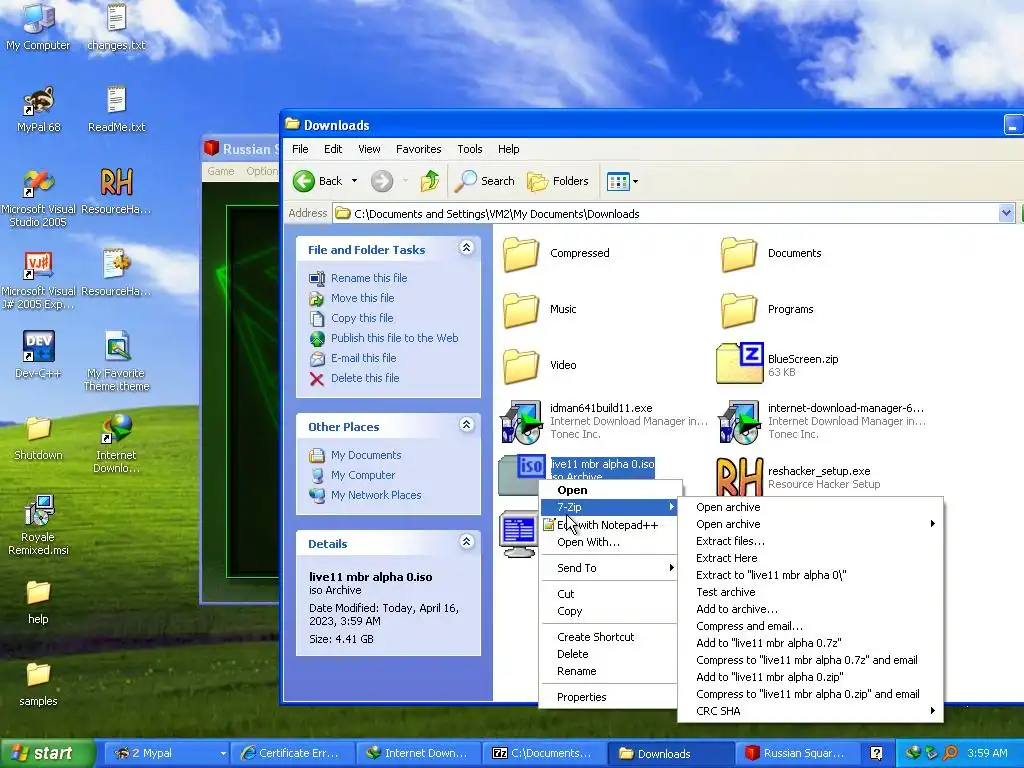This screenshot has height=768, width=1024.
Task: Open the Tools menu
Action: pos(470,149)
